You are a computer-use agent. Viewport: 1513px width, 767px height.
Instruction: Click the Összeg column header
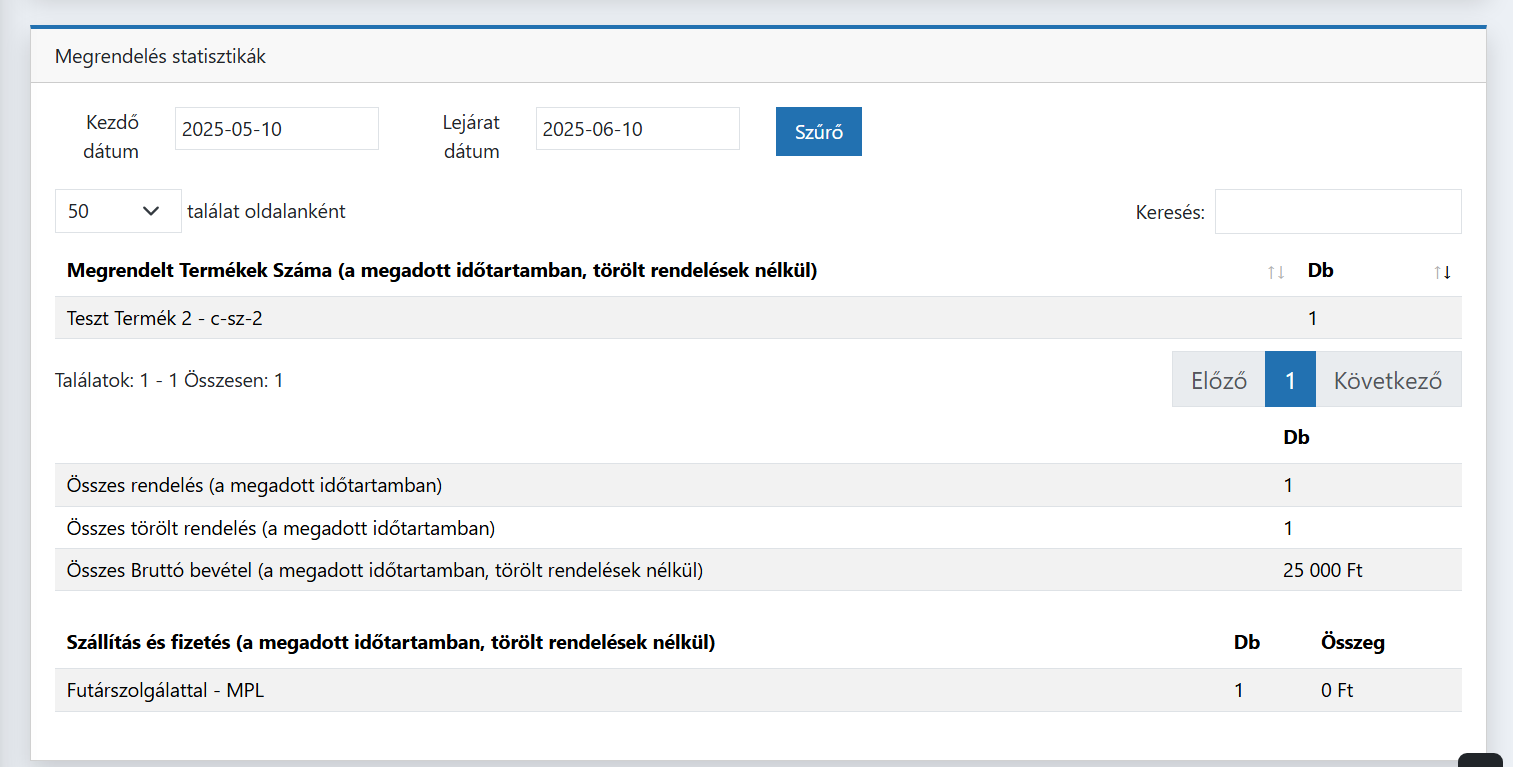click(x=1352, y=643)
